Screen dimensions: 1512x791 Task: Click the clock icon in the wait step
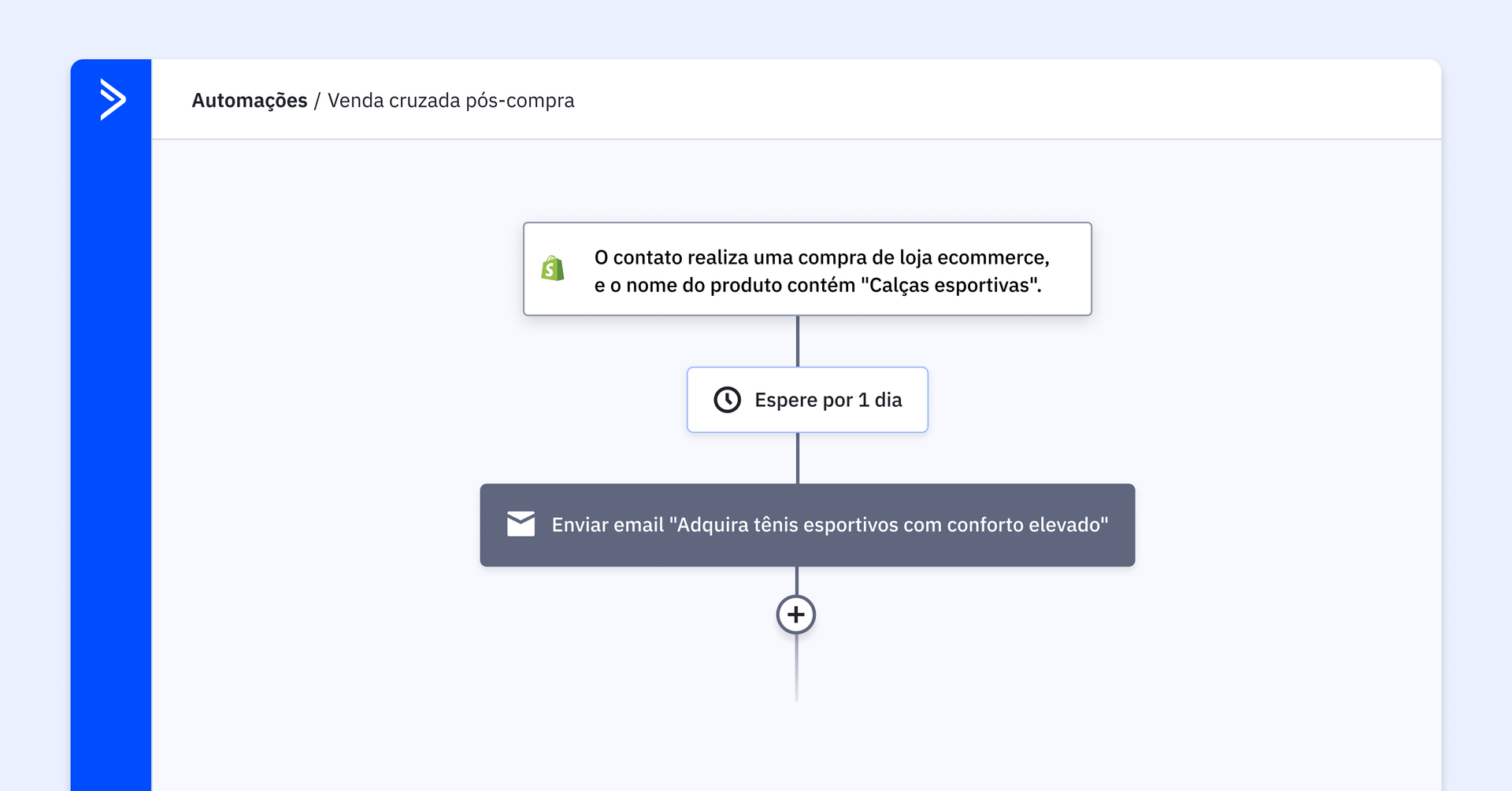727,400
